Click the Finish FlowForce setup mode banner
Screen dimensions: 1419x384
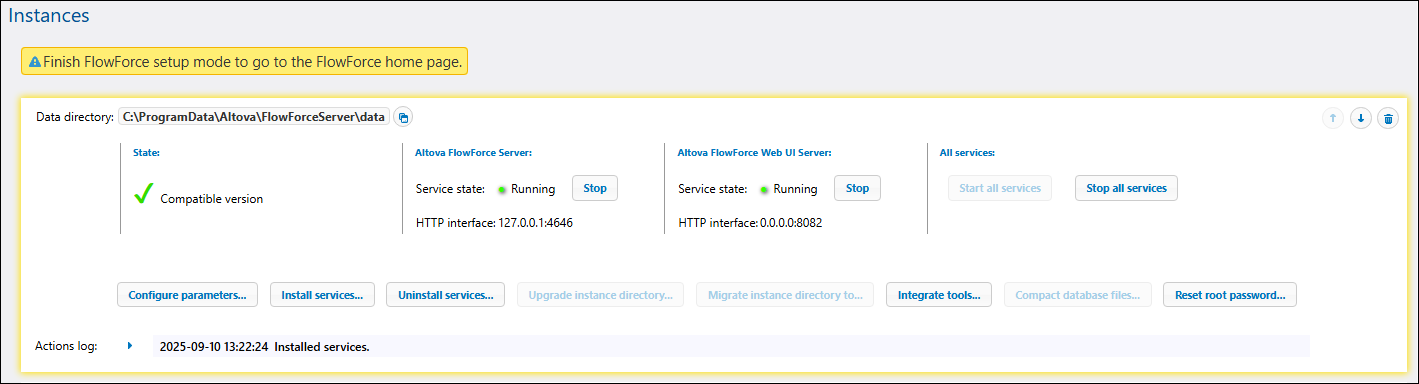click(245, 62)
